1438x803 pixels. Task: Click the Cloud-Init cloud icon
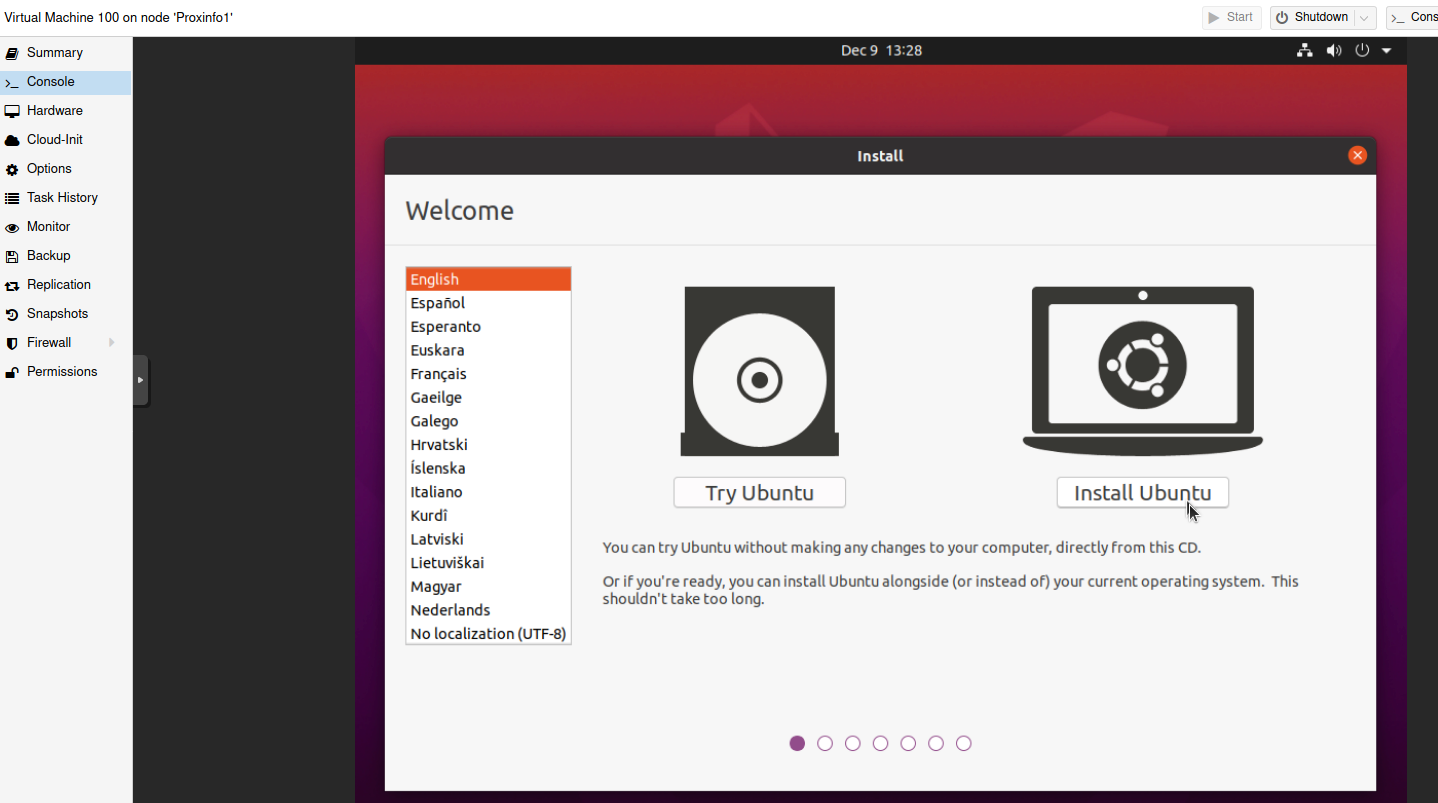tap(12, 140)
